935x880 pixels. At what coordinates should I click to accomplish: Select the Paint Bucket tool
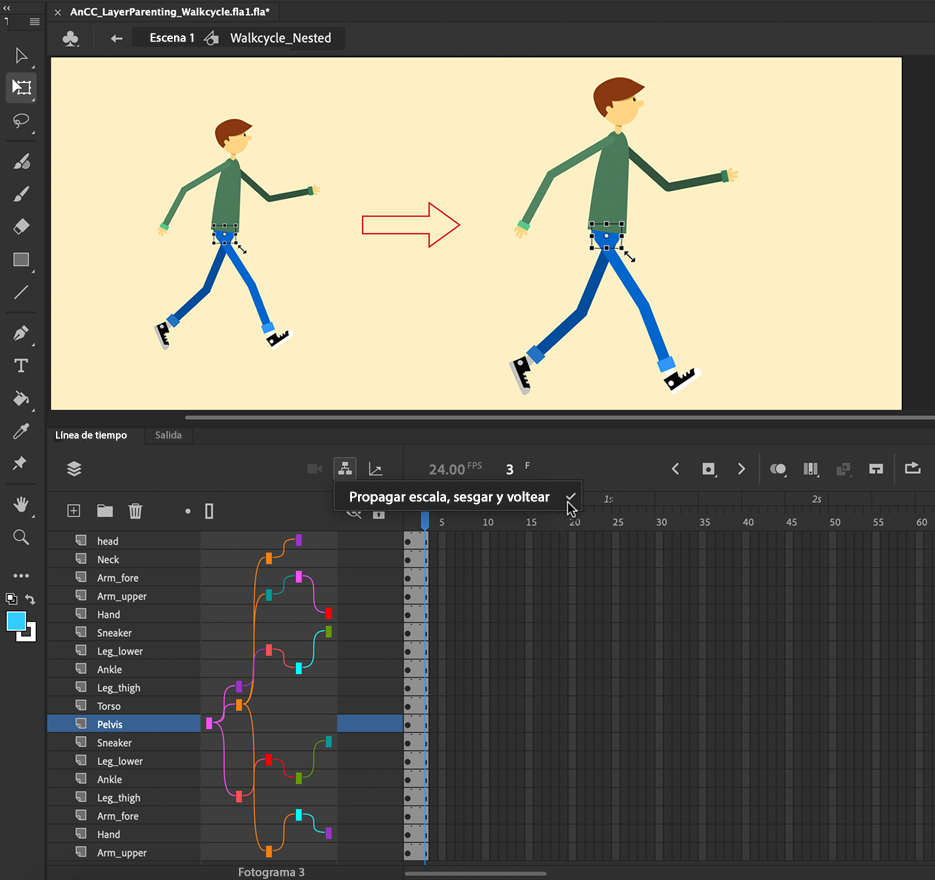(21, 398)
